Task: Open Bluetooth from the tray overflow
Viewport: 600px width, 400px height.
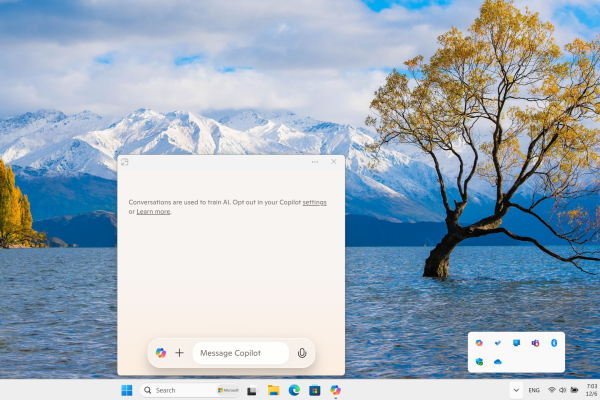Action: 554,343
